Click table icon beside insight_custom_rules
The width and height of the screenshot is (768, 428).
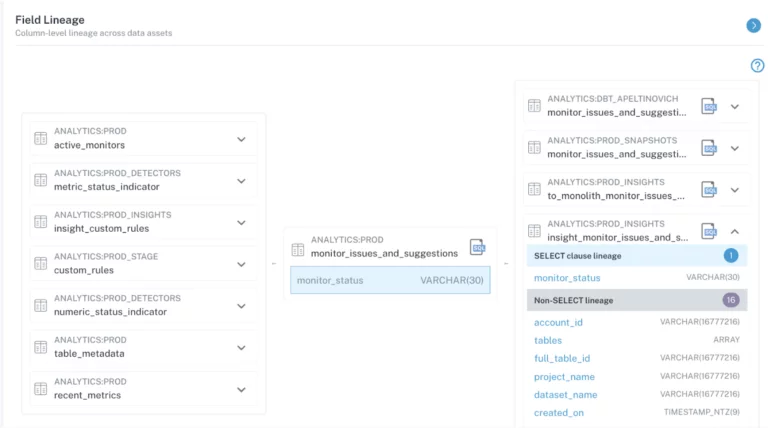click(41, 222)
